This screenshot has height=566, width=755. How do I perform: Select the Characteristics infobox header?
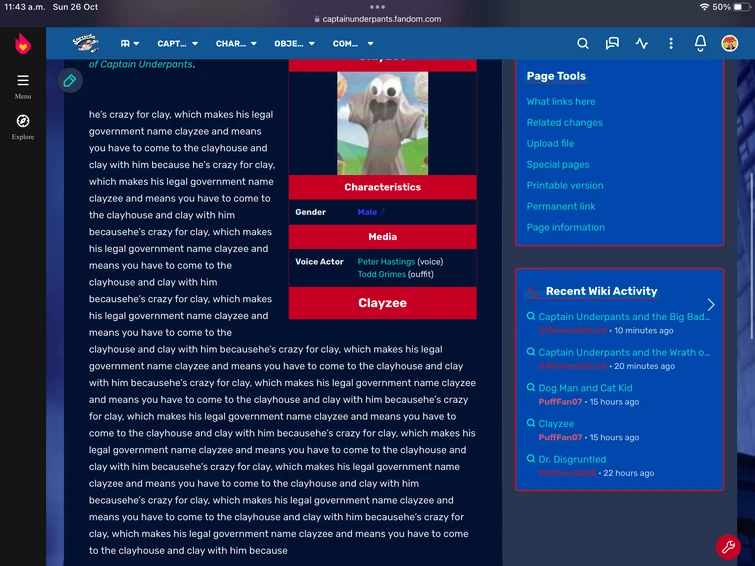pyautogui.click(x=382, y=187)
